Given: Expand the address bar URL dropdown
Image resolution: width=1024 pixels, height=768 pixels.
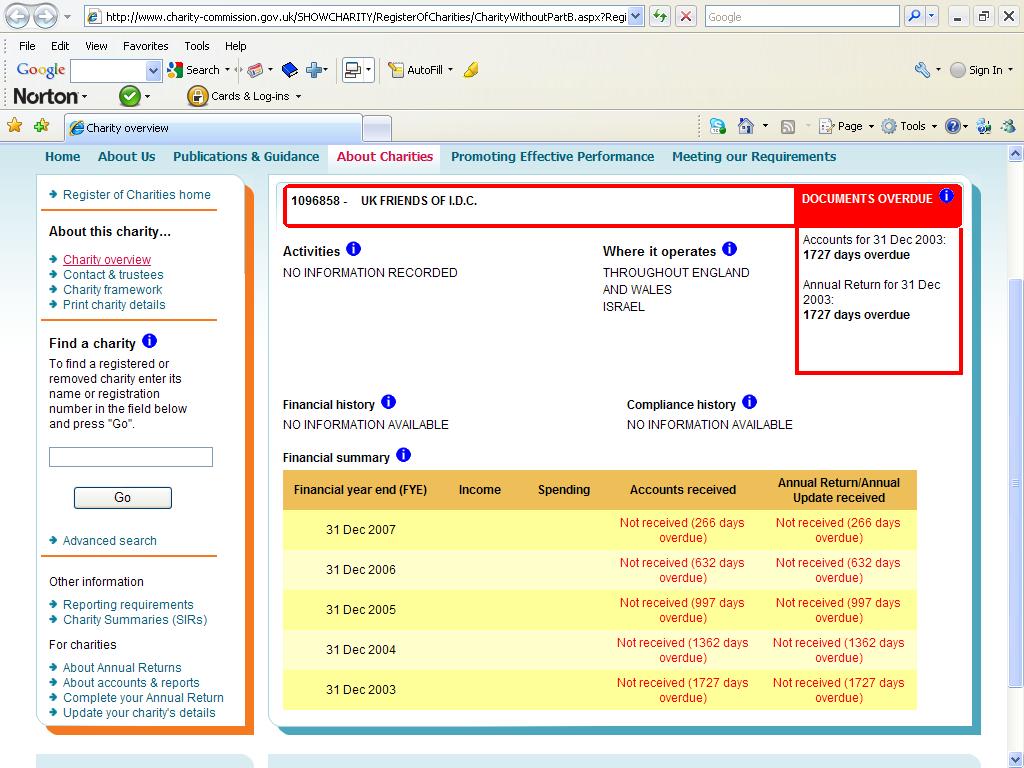Looking at the screenshot, I should tap(635, 17).
